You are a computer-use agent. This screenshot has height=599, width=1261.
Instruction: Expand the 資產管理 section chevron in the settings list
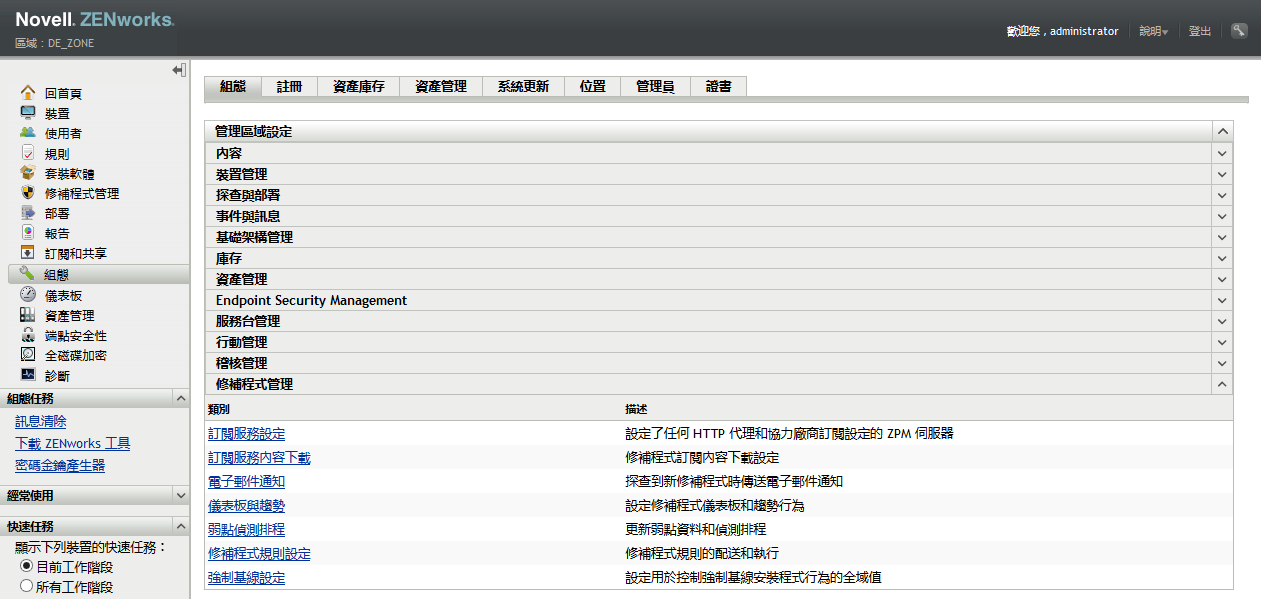coord(1222,279)
